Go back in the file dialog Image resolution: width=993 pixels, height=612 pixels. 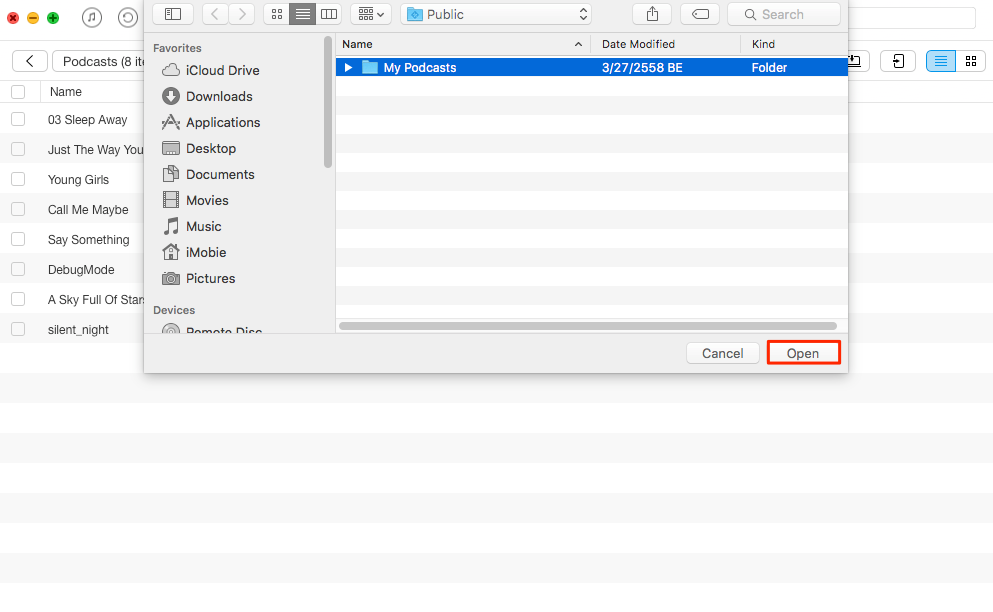[x=215, y=14]
